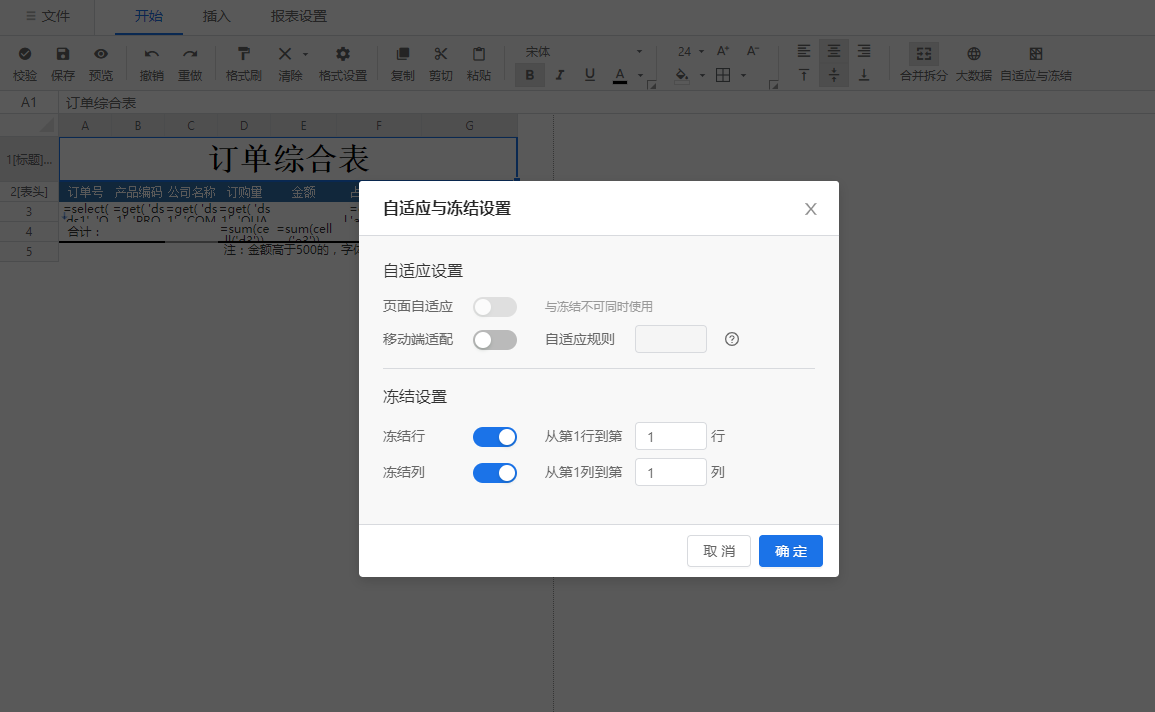
Task: Click 自适应与冻结 toolbar icon
Action: click(x=1036, y=54)
